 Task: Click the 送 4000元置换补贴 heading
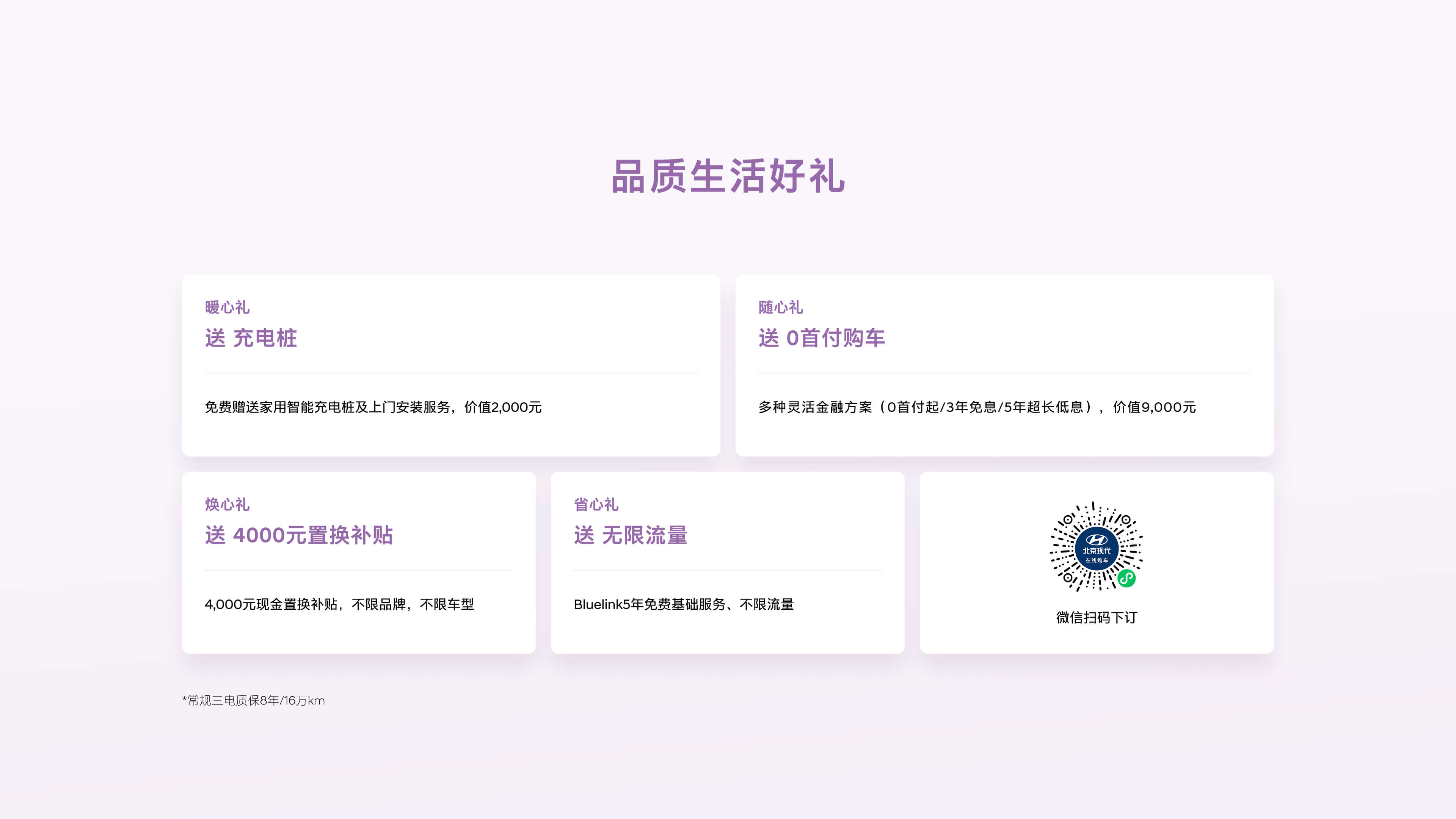[x=299, y=535]
